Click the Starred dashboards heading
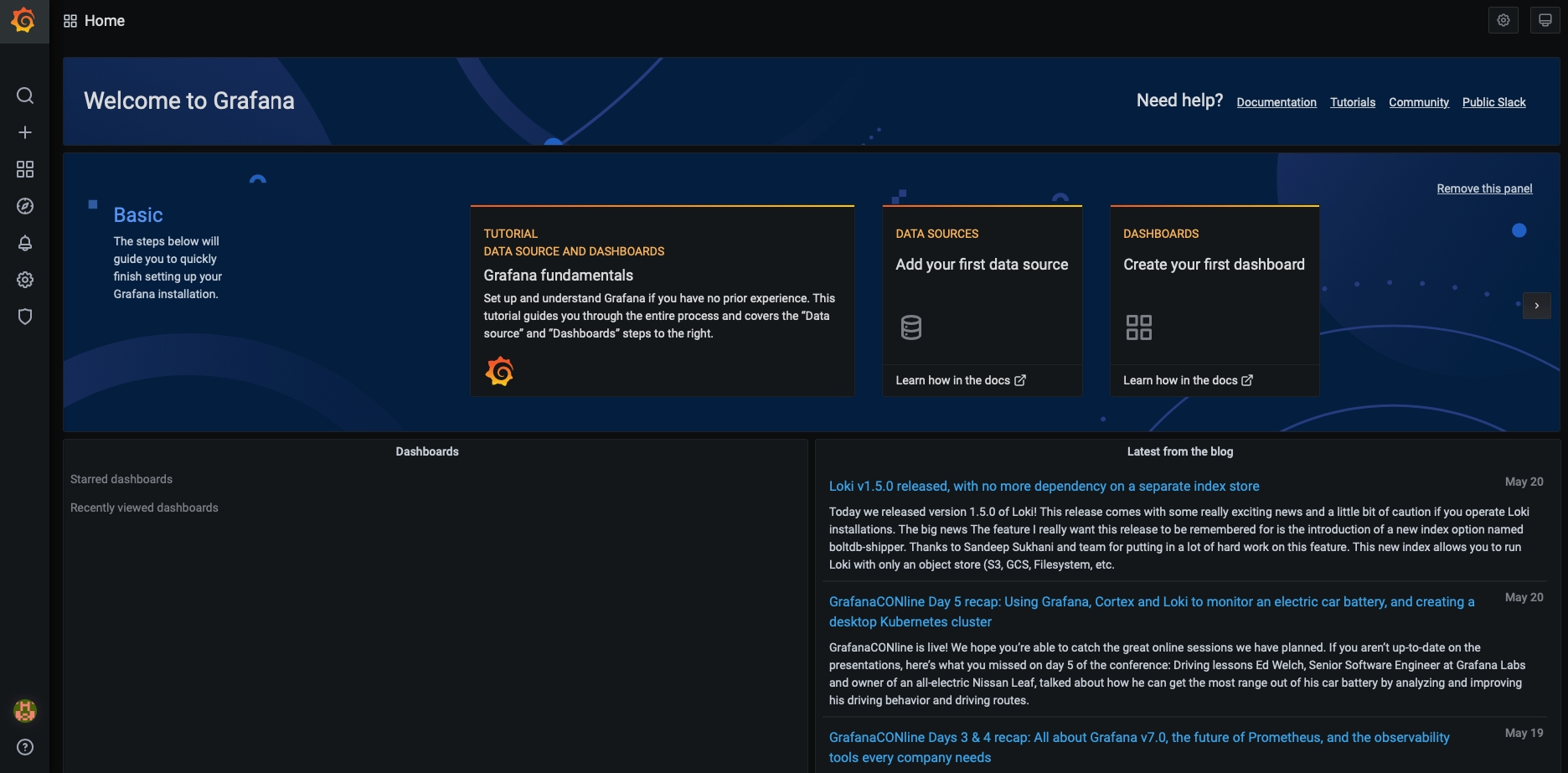 [x=121, y=479]
